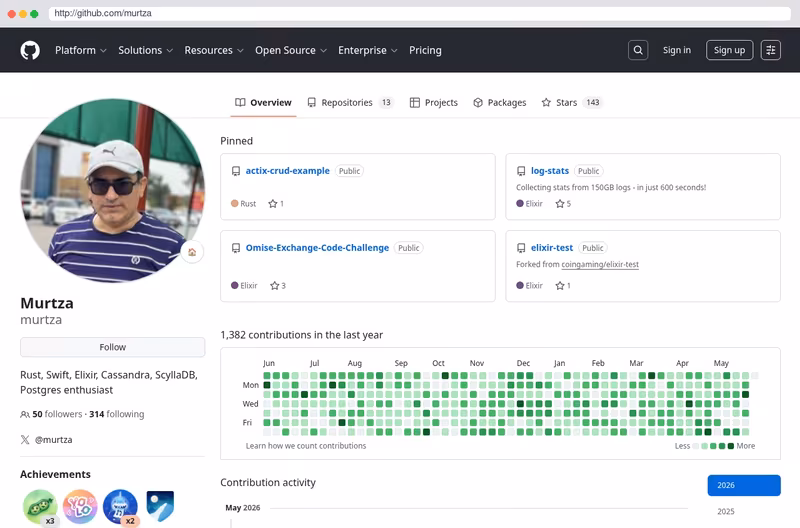Click Learn how we count contributions
Image resolution: width=800 pixels, height=528 pixels.
pos(306,446)
